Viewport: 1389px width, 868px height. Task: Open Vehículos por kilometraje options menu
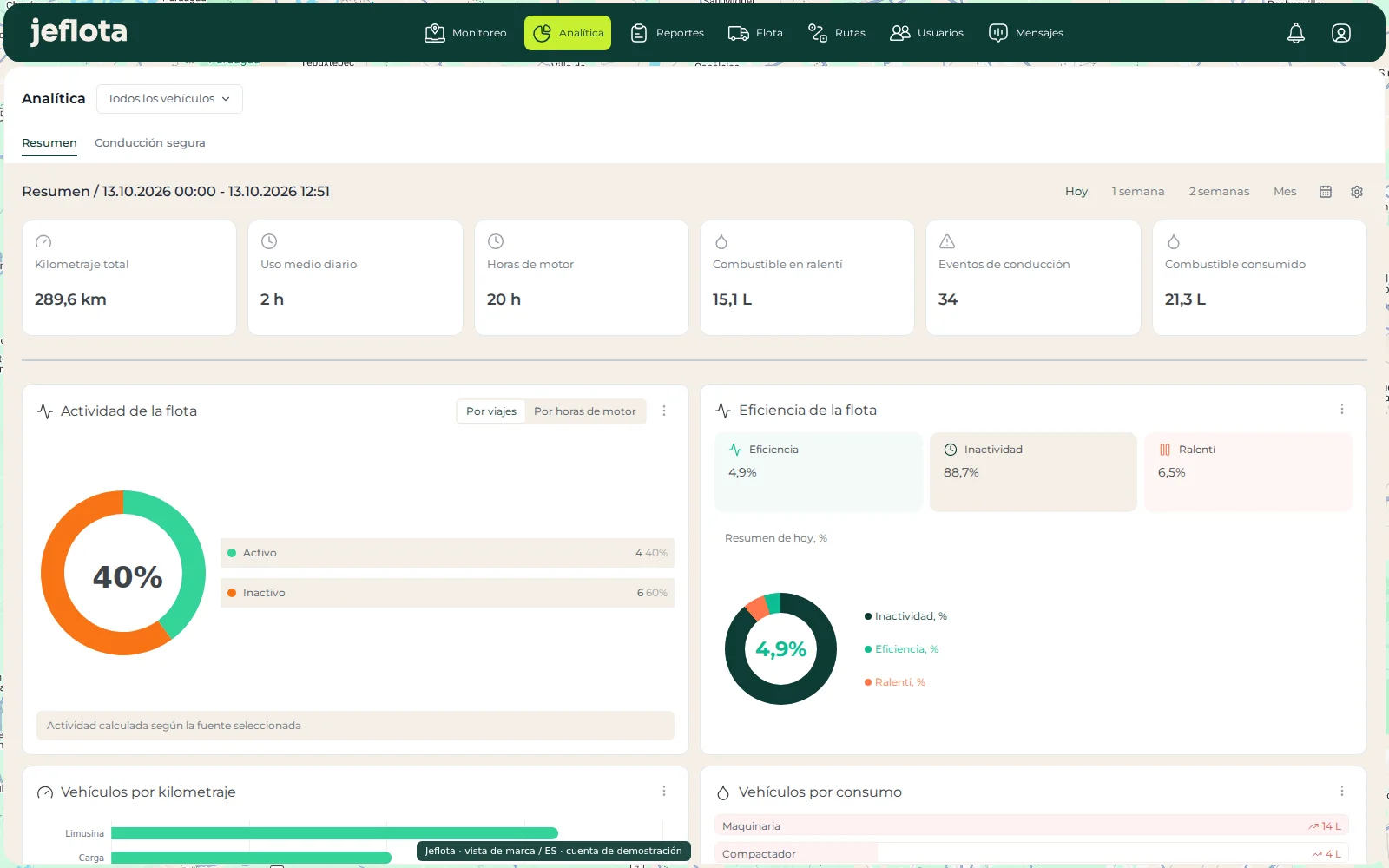[x=664, y=791]
